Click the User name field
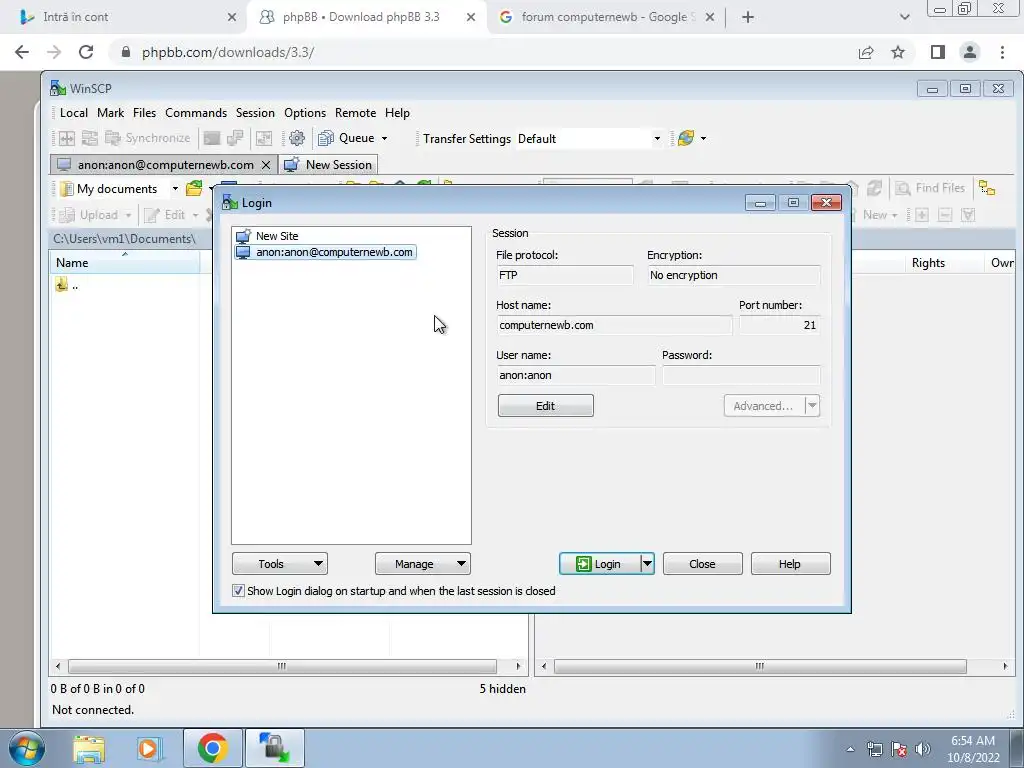 tap(575, 376)
